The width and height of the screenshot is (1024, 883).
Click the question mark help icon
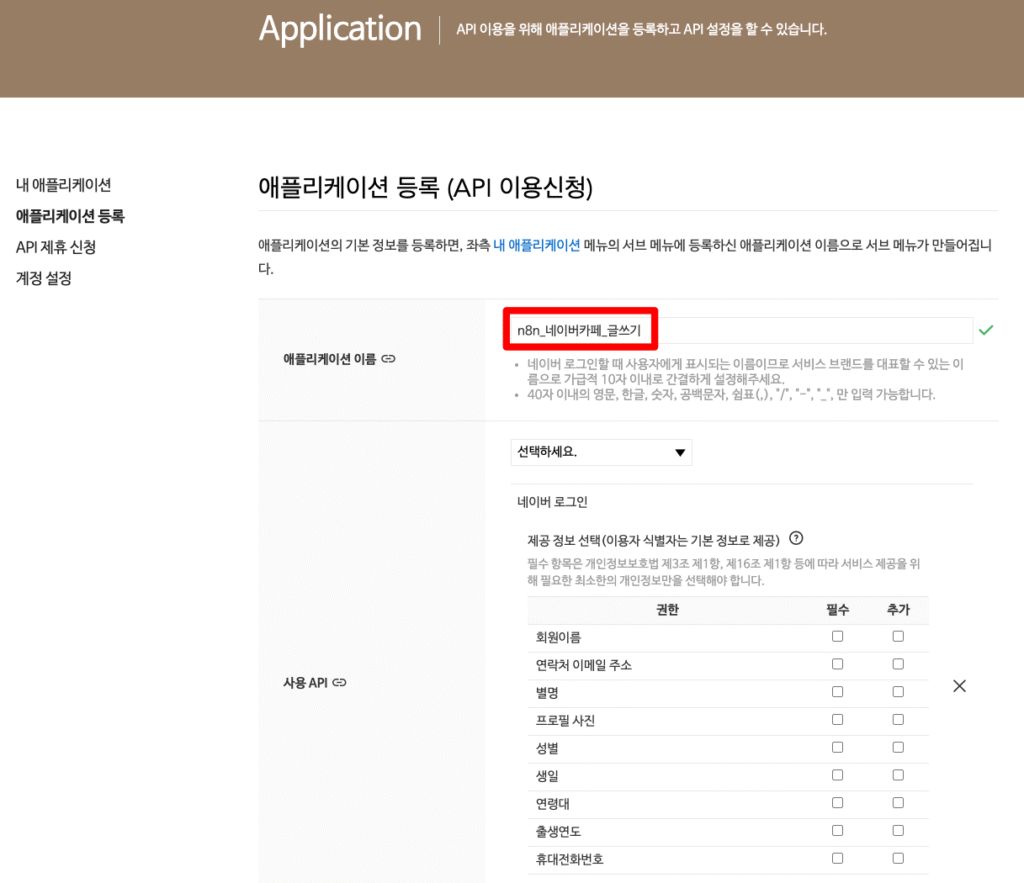(796, 538)
